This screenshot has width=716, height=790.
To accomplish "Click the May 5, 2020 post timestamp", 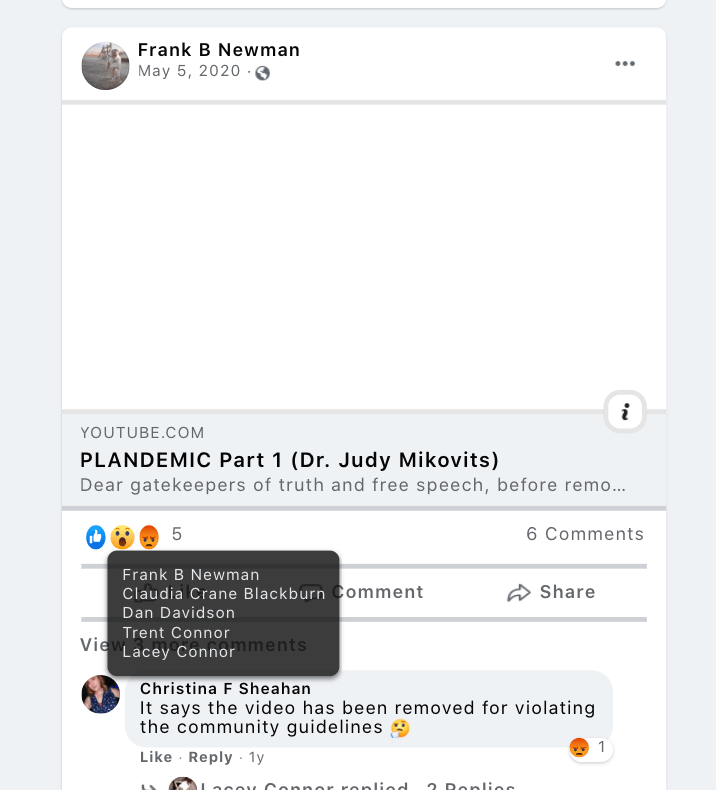I will point(189,71).
